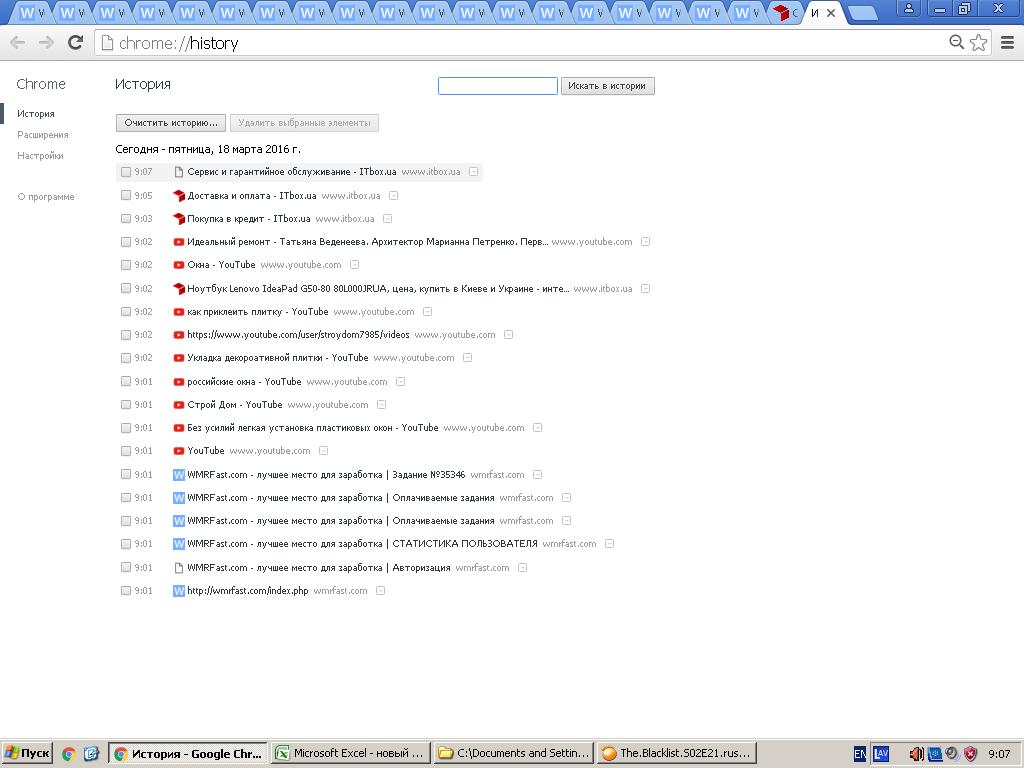The image size is (1024, 768).
Task: Open 'C:\Documents and Settin...' taskbar folder
Action: click(514, 754)
